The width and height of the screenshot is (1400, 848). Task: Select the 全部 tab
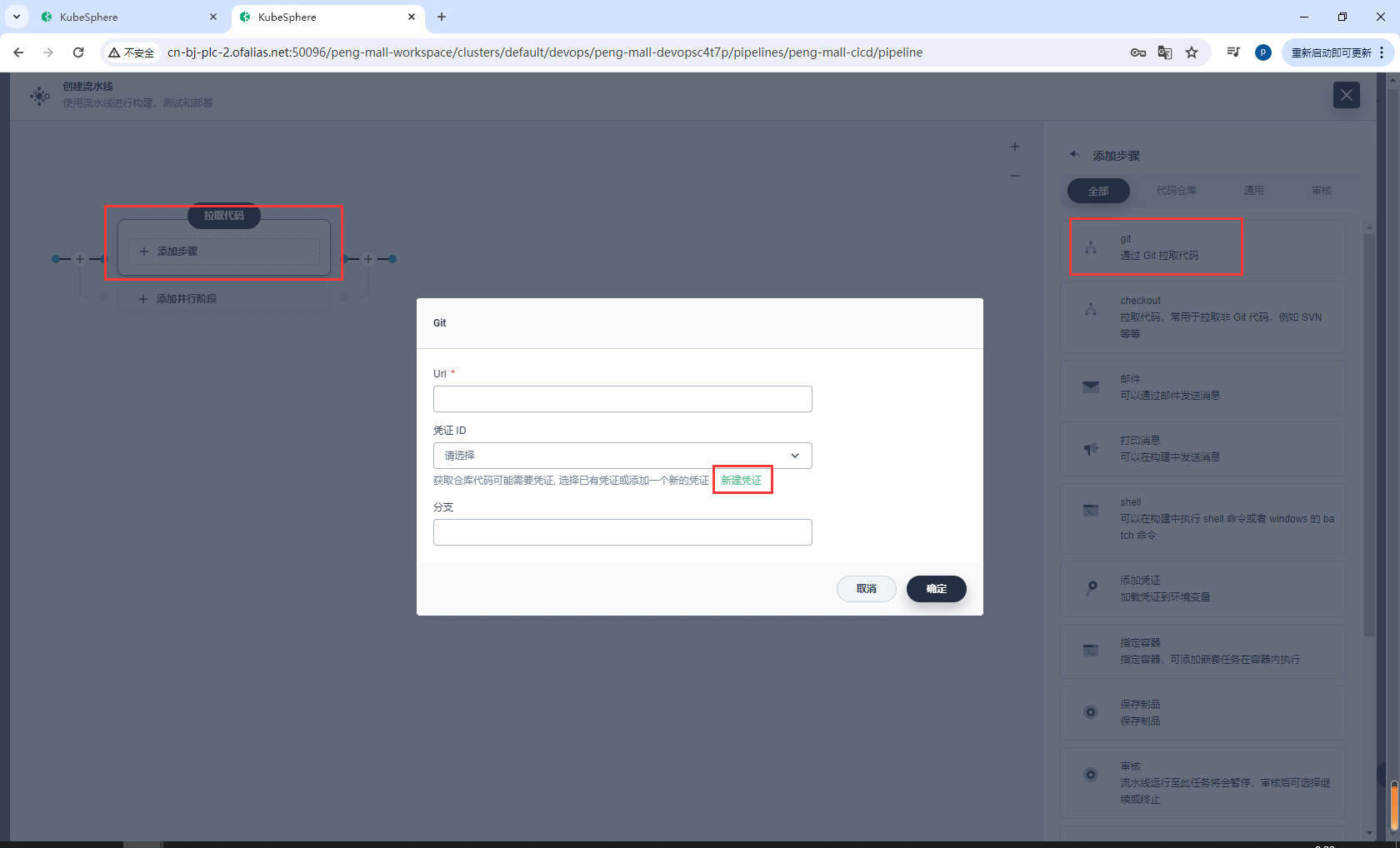point(1098,191)
